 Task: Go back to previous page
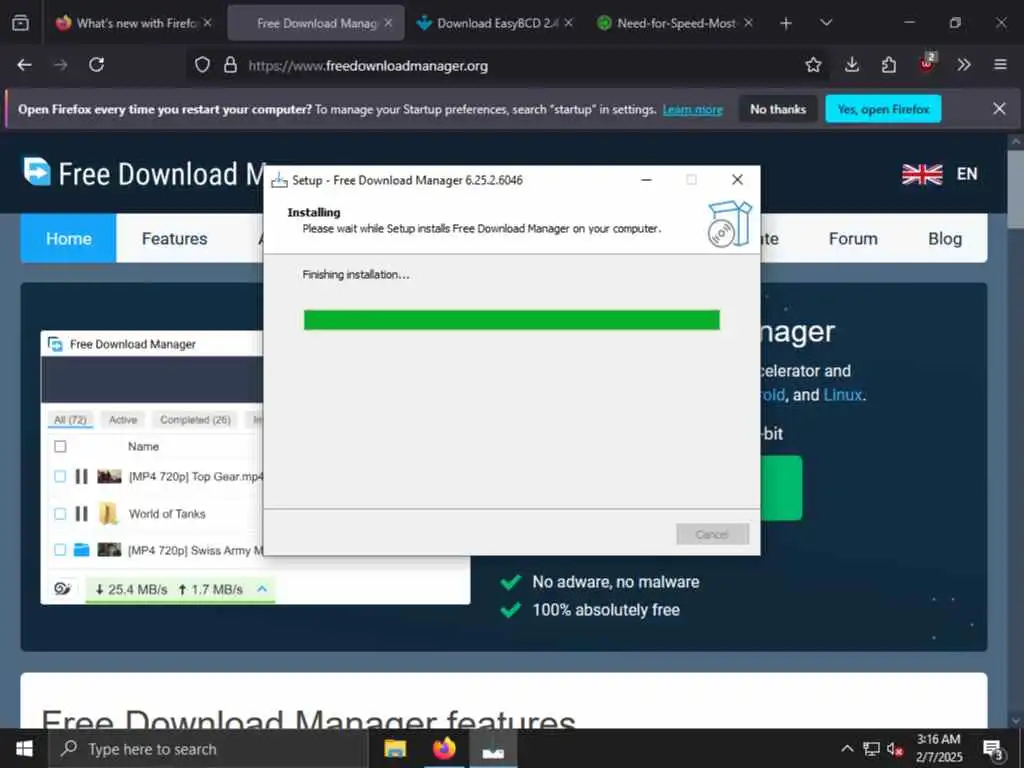click(x=25, y=65)
